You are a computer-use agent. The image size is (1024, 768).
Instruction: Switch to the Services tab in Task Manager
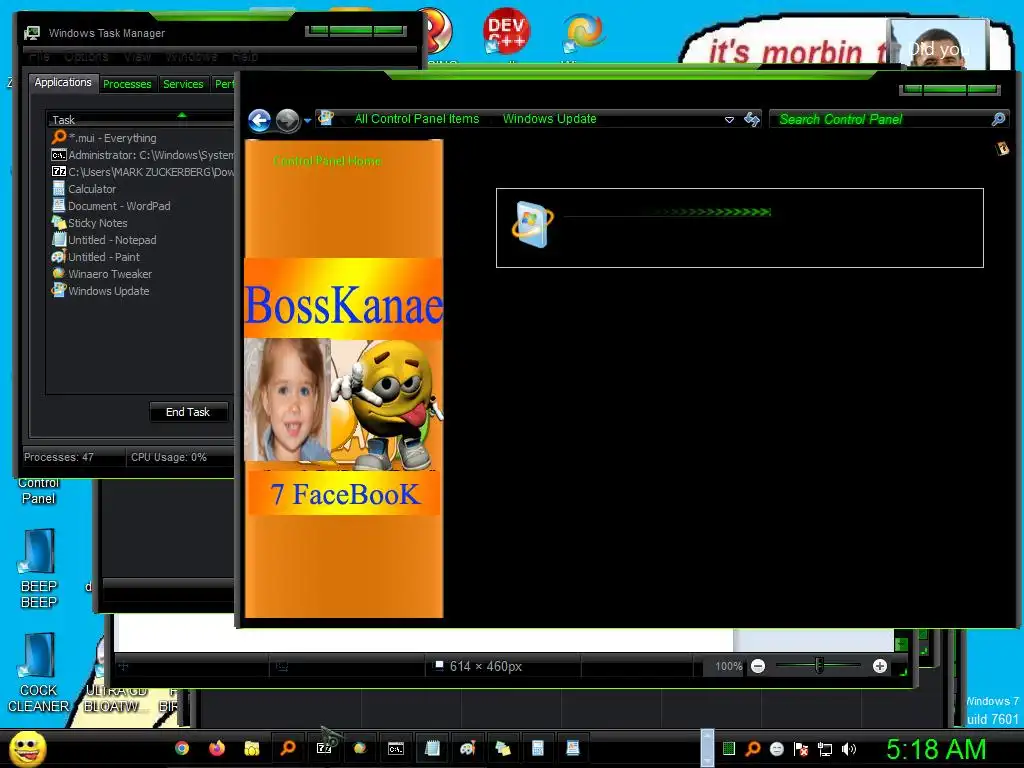coord(183,84)
